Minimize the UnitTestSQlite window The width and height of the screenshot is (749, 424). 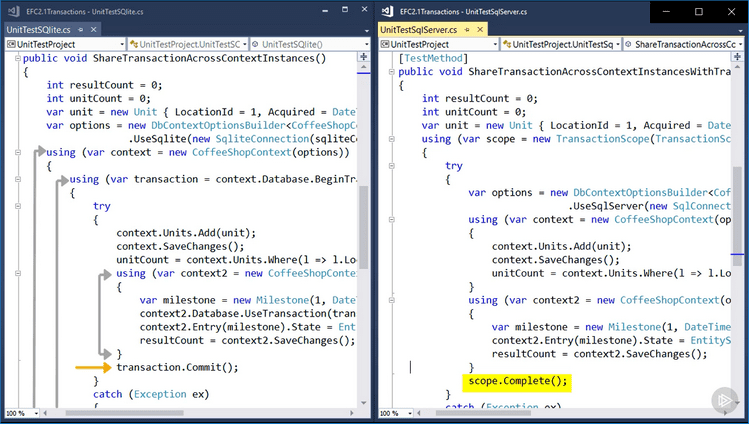[325, 11]
